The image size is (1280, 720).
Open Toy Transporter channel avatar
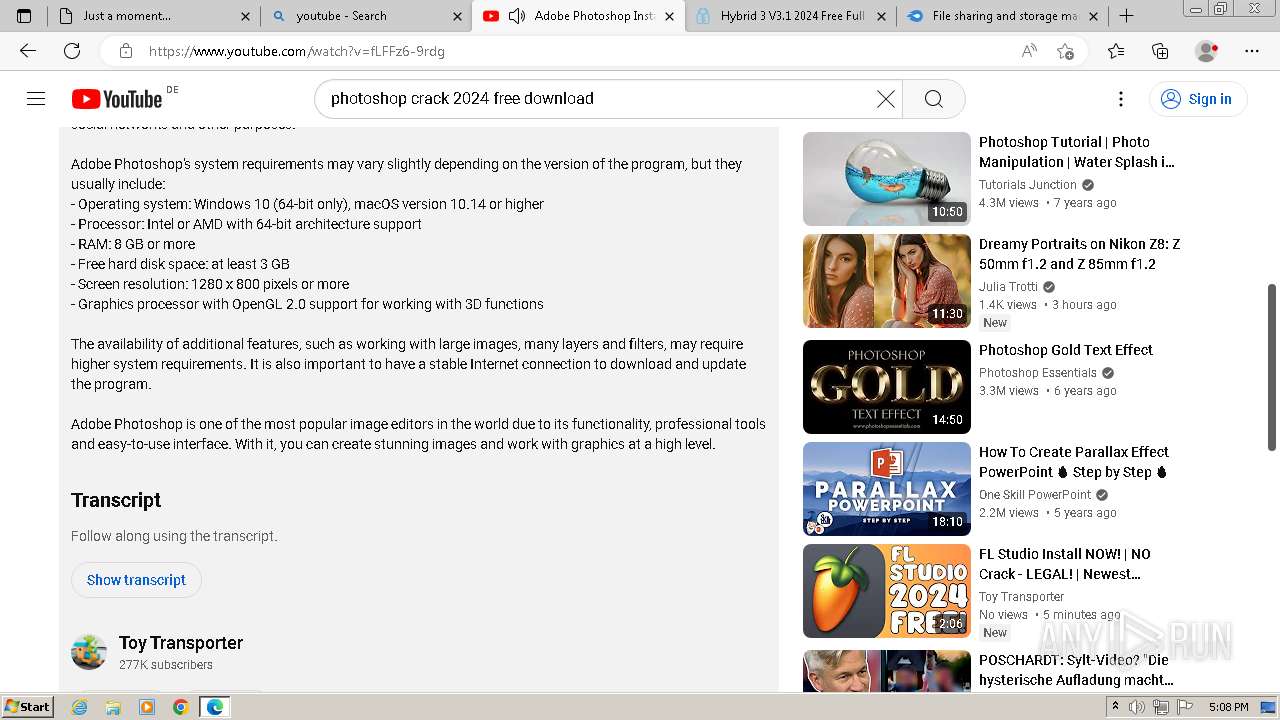point(89,652)
